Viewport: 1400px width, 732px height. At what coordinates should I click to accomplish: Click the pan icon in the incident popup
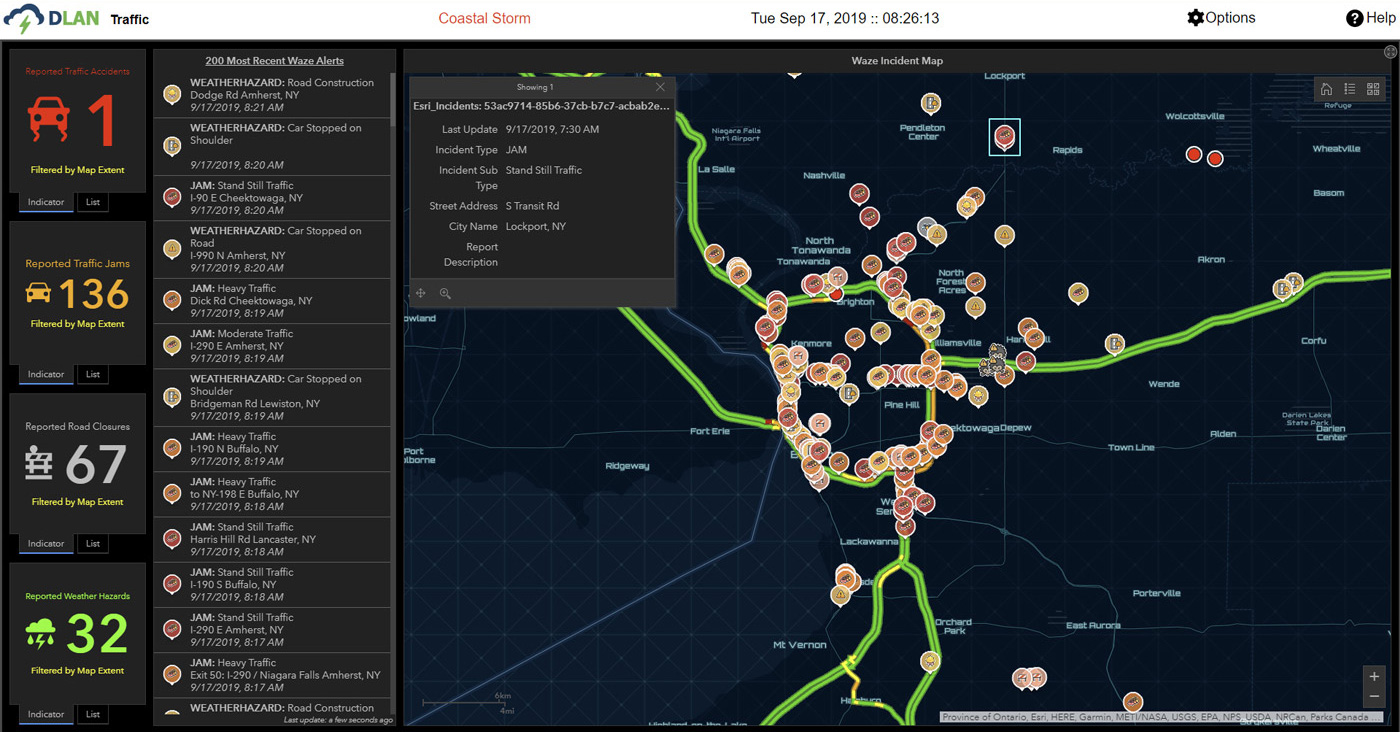tap(421, 293)
